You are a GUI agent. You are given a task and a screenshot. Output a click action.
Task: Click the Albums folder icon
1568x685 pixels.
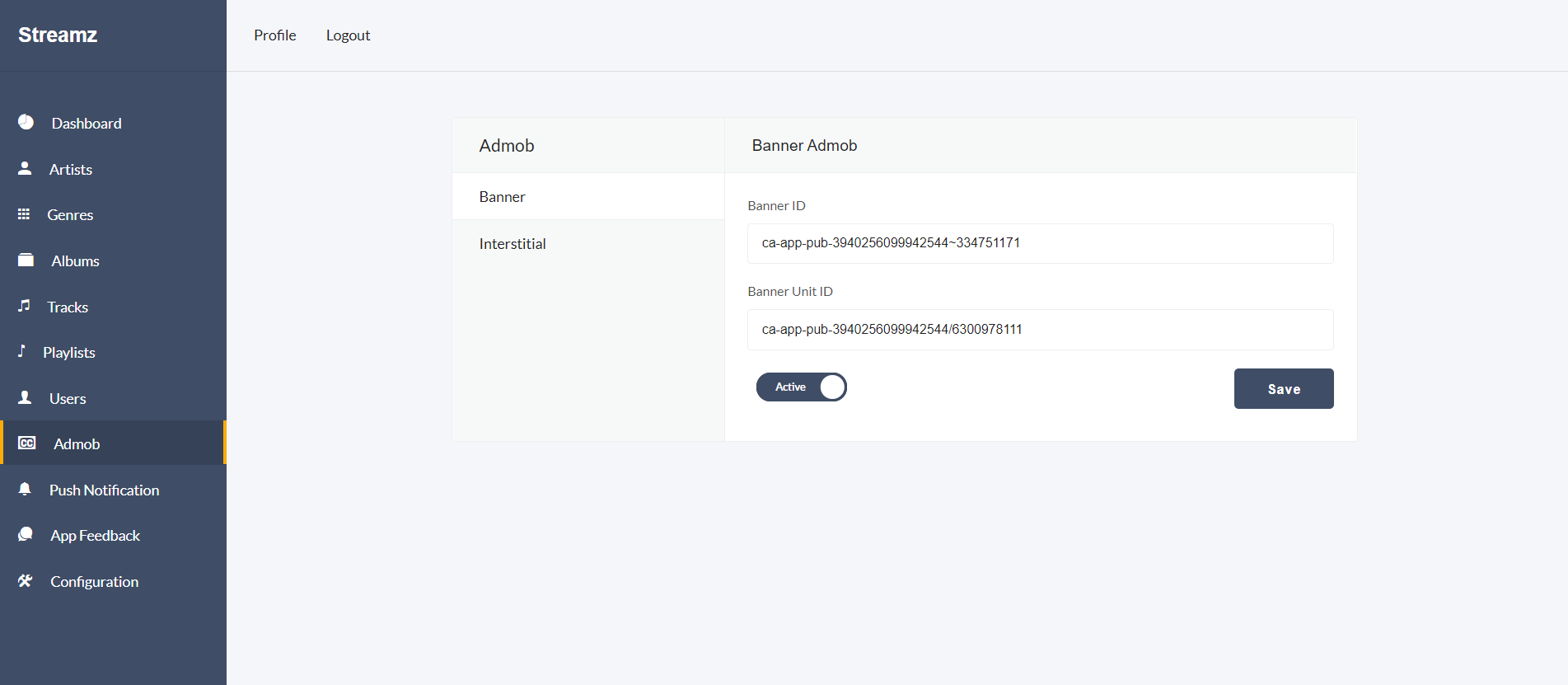(26, 260)
